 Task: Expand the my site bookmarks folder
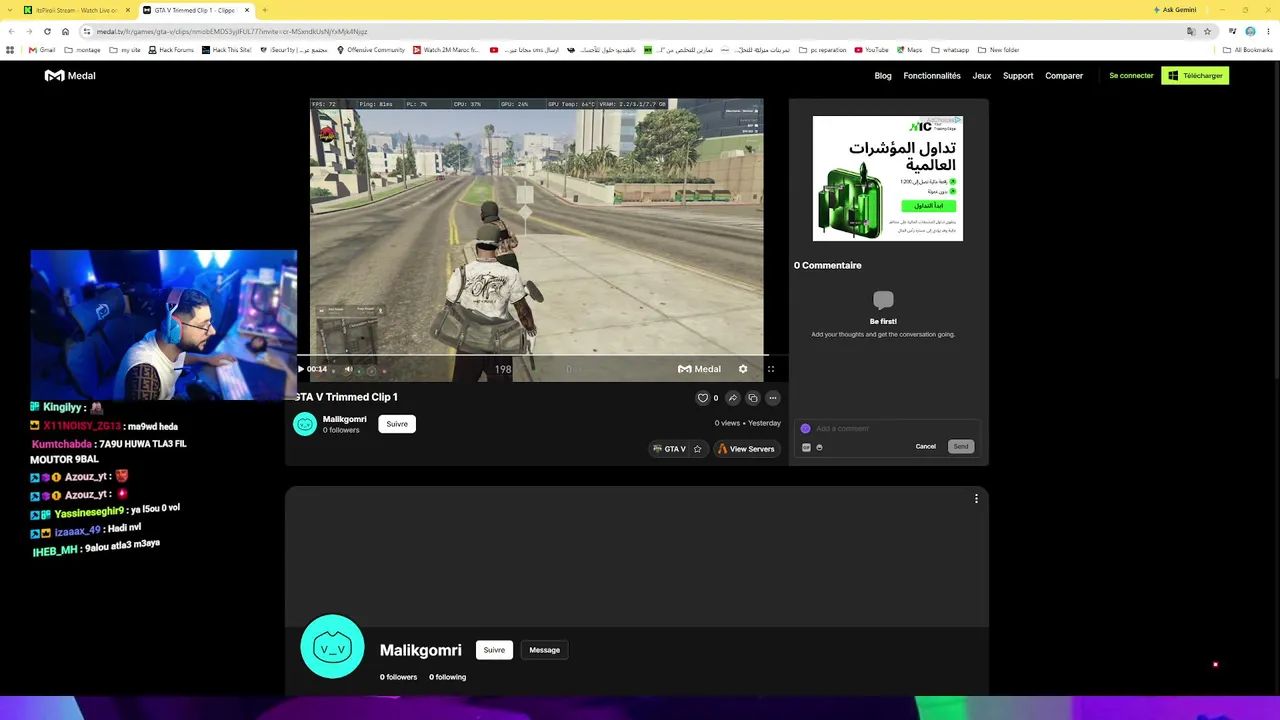[125, 50]
